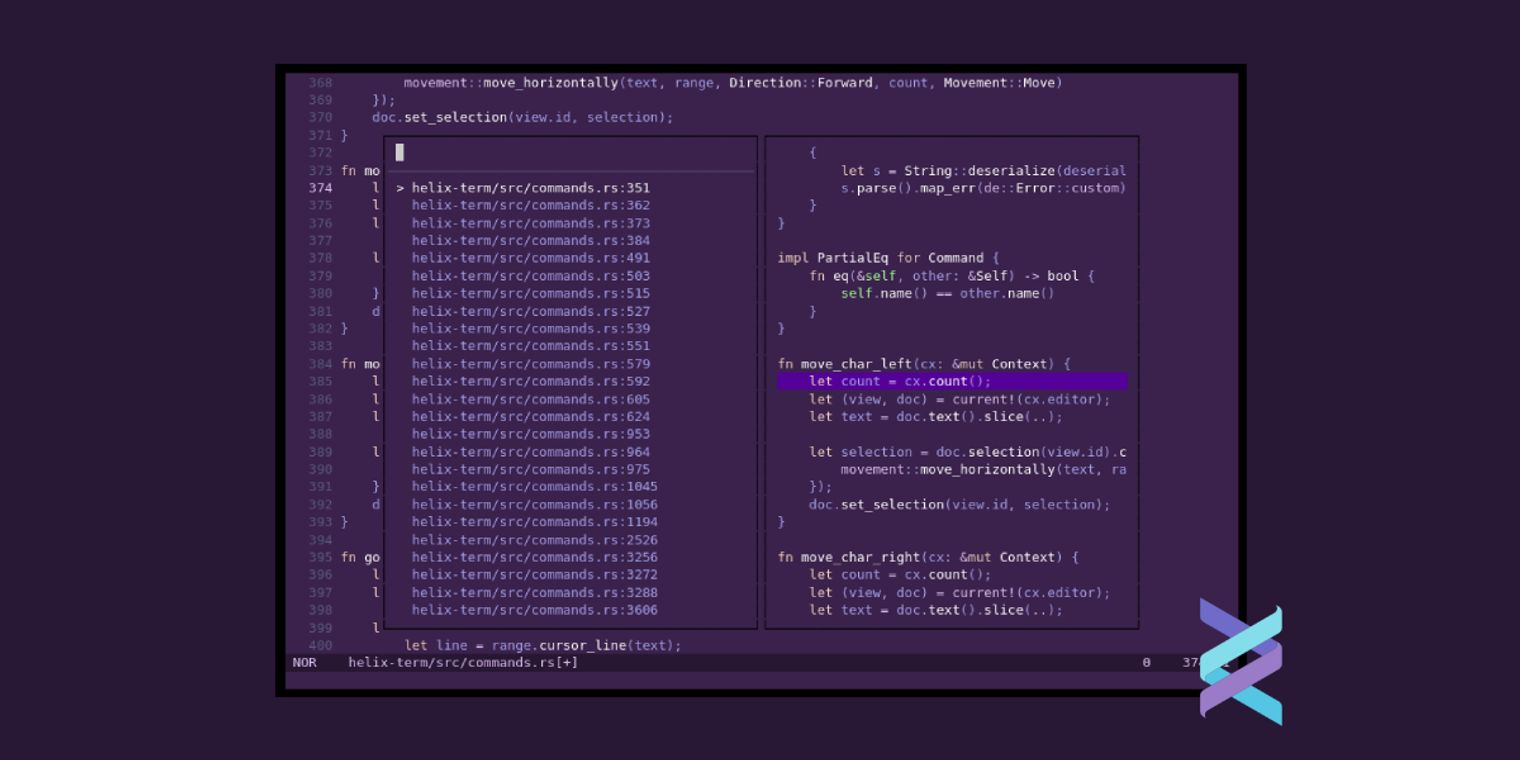This screenshot has height=760, width=1520.
Task: Select the commands.rs:3606 result
Action: [x=535, y=610]
